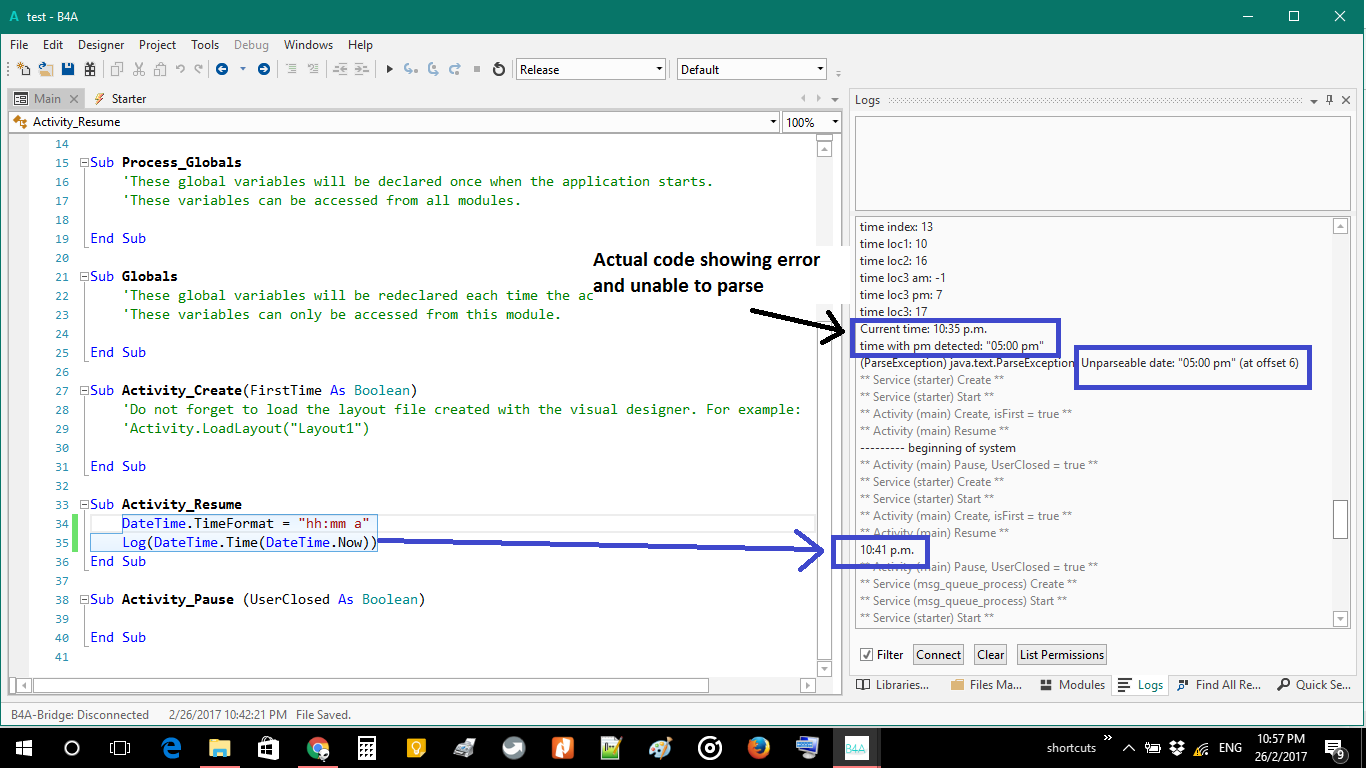Collapse the Process_Globals sub code block
The image size is (1366, 768).
[x=82, y=163]
